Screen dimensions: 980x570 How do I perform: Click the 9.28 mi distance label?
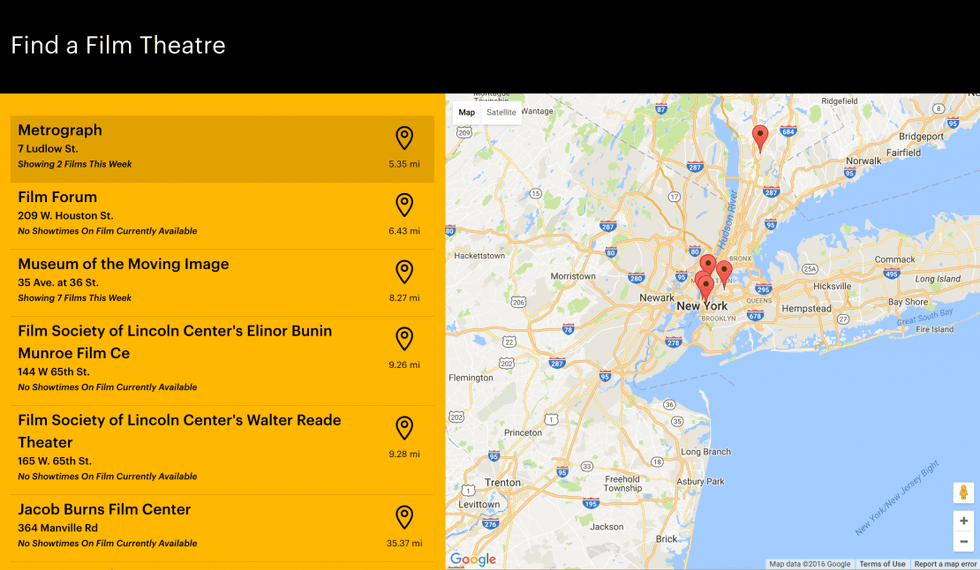click(x=404, y=454)
